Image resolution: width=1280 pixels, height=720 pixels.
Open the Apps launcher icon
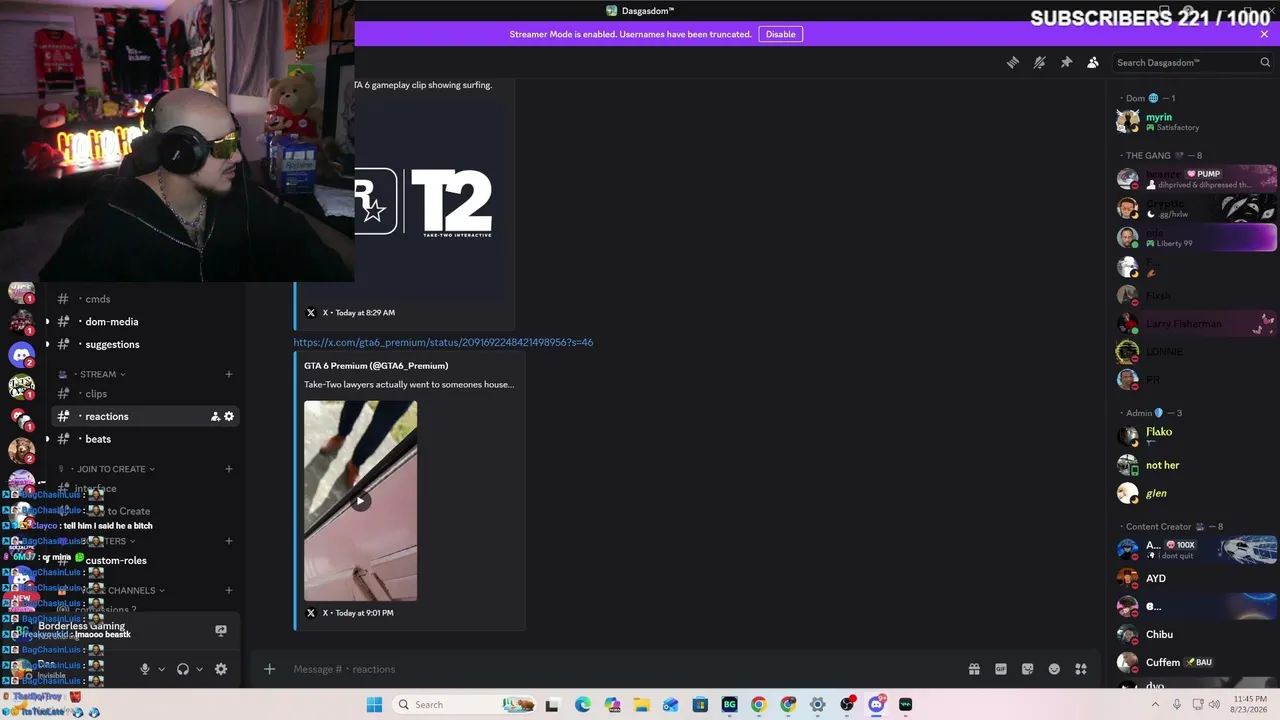point(1081,669)
